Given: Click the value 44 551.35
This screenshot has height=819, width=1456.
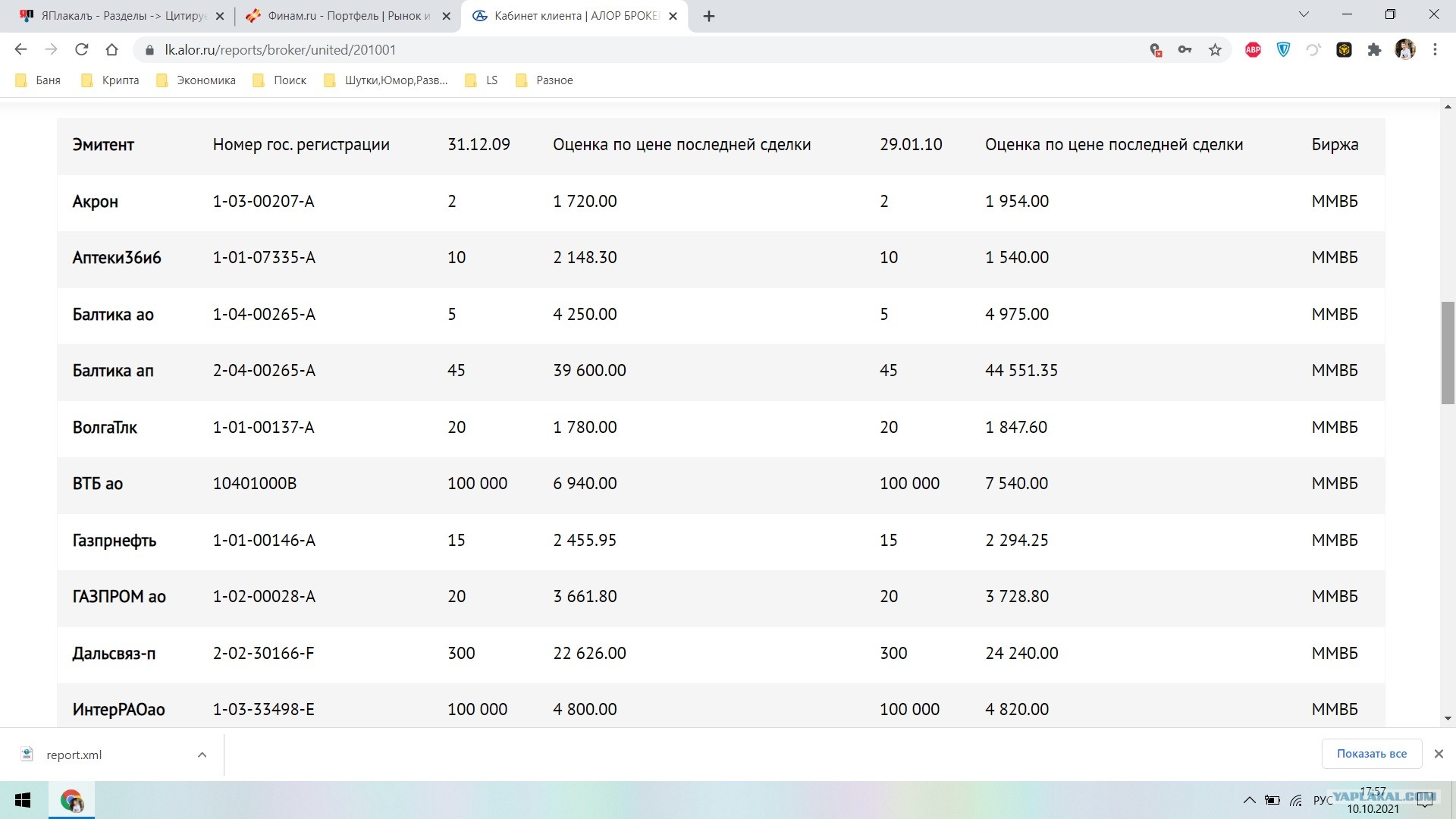Looking at the screenshot, I should coord(1021,371).
